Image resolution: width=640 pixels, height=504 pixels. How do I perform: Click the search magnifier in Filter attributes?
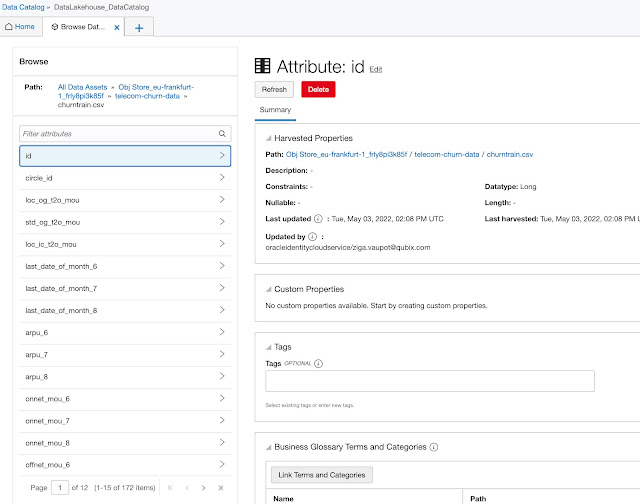[222, 133]
